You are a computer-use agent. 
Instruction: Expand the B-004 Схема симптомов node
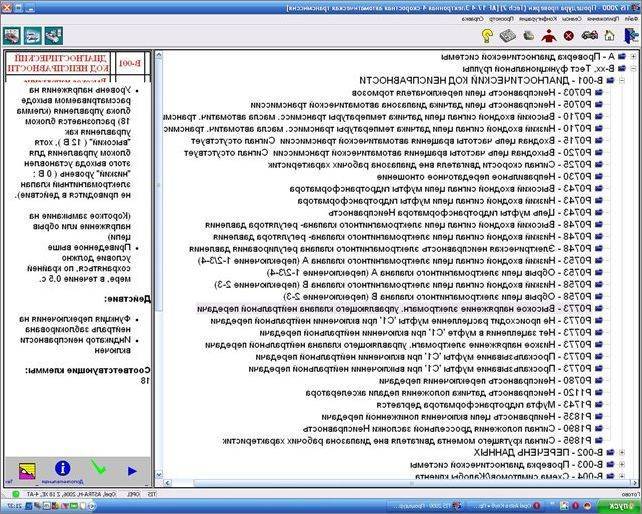pyautogui.click(x=622, y=476)
